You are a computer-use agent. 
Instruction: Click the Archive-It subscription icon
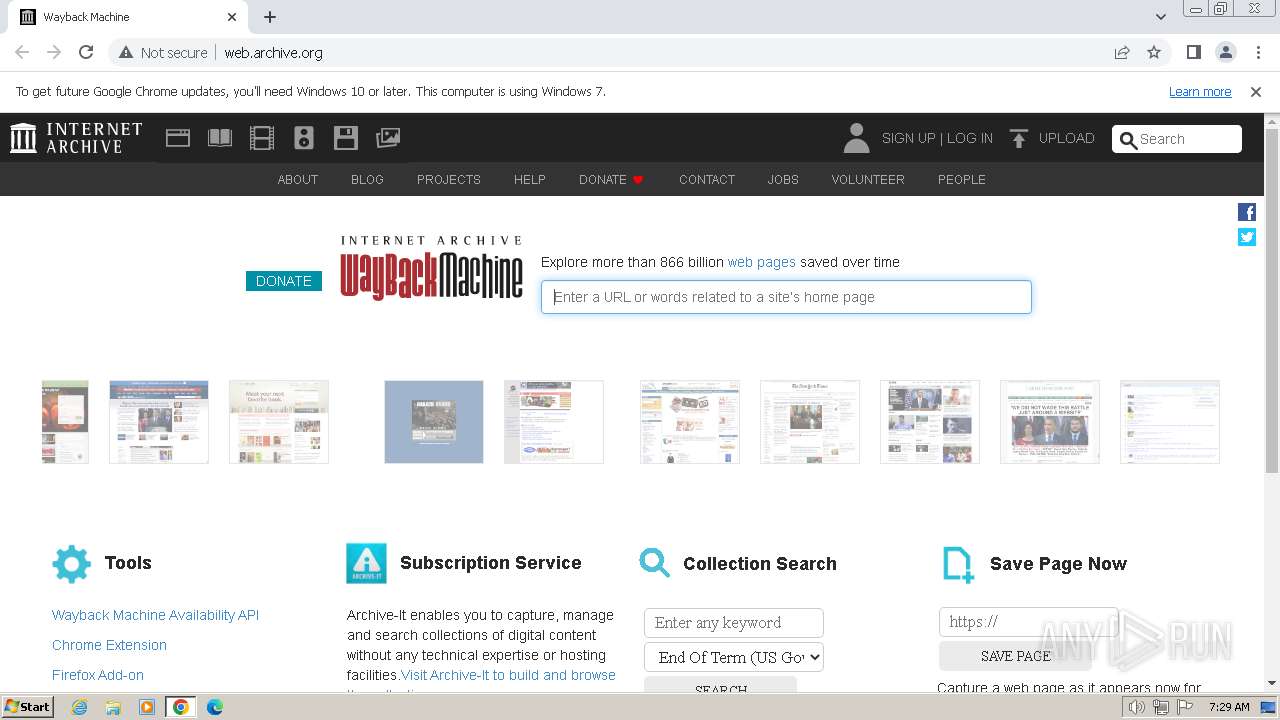tap(366, 564)
